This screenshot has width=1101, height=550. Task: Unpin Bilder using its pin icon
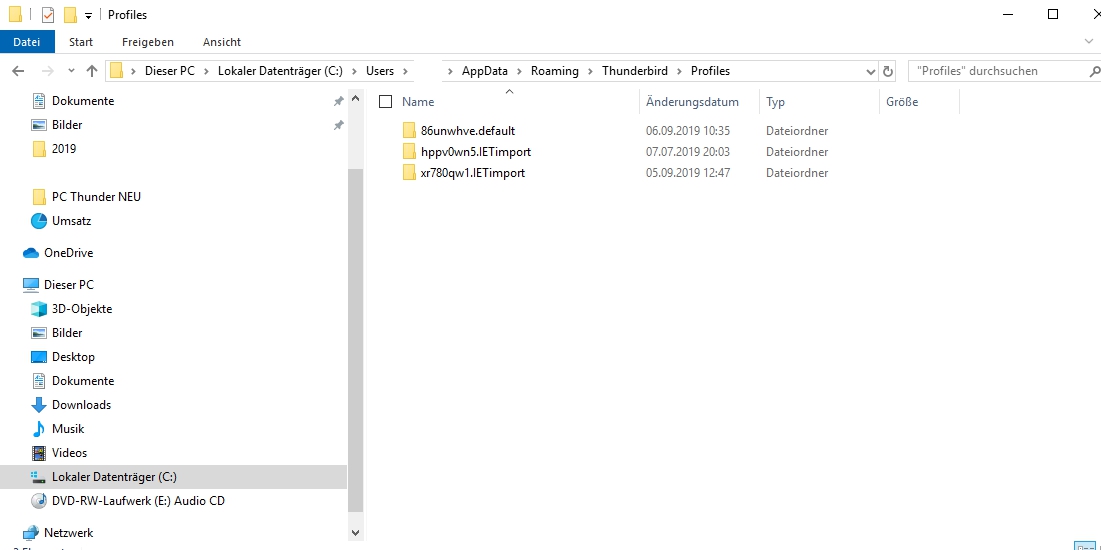338,125
